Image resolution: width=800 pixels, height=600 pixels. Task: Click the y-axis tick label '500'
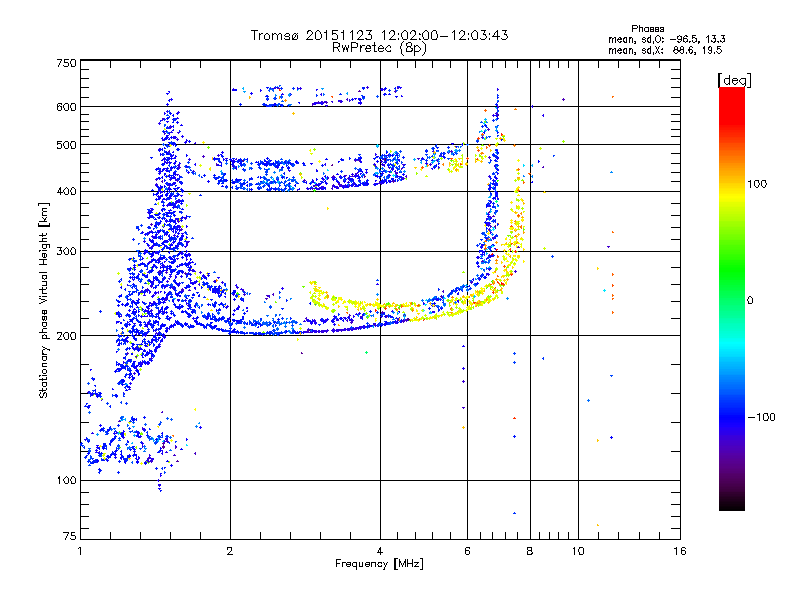[66, 145]
